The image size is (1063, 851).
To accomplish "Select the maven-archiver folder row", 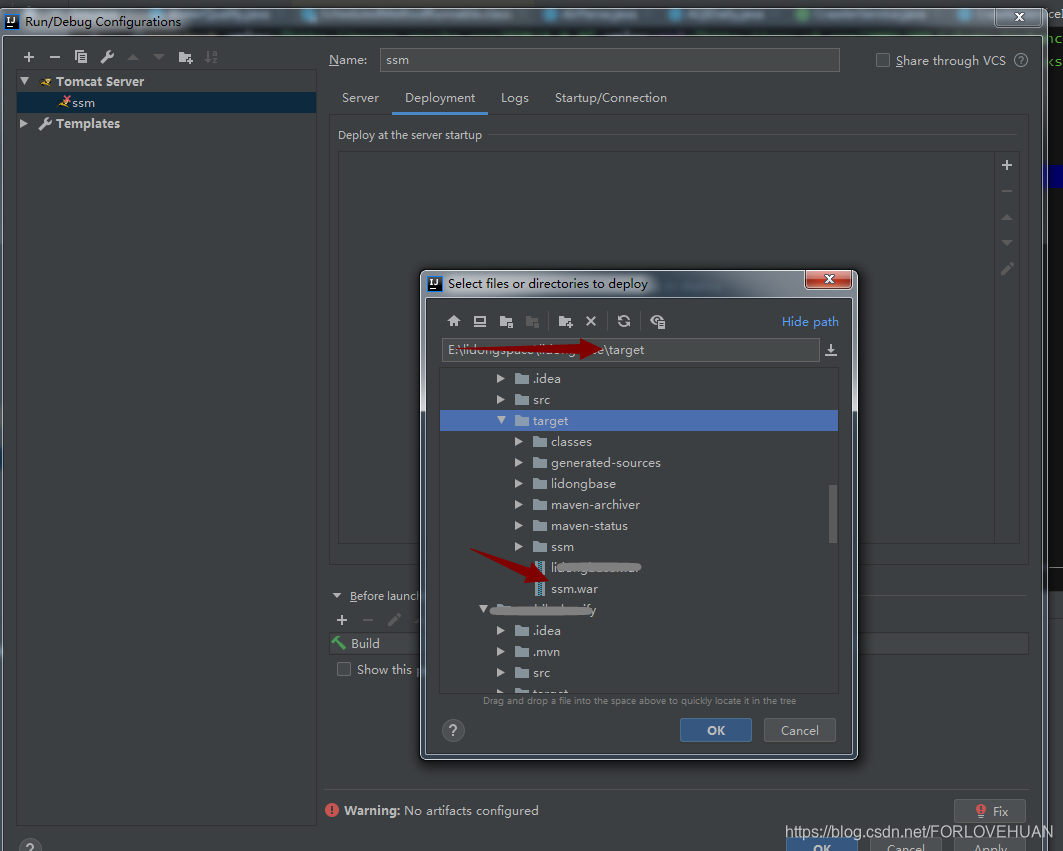I will (639, 504).
